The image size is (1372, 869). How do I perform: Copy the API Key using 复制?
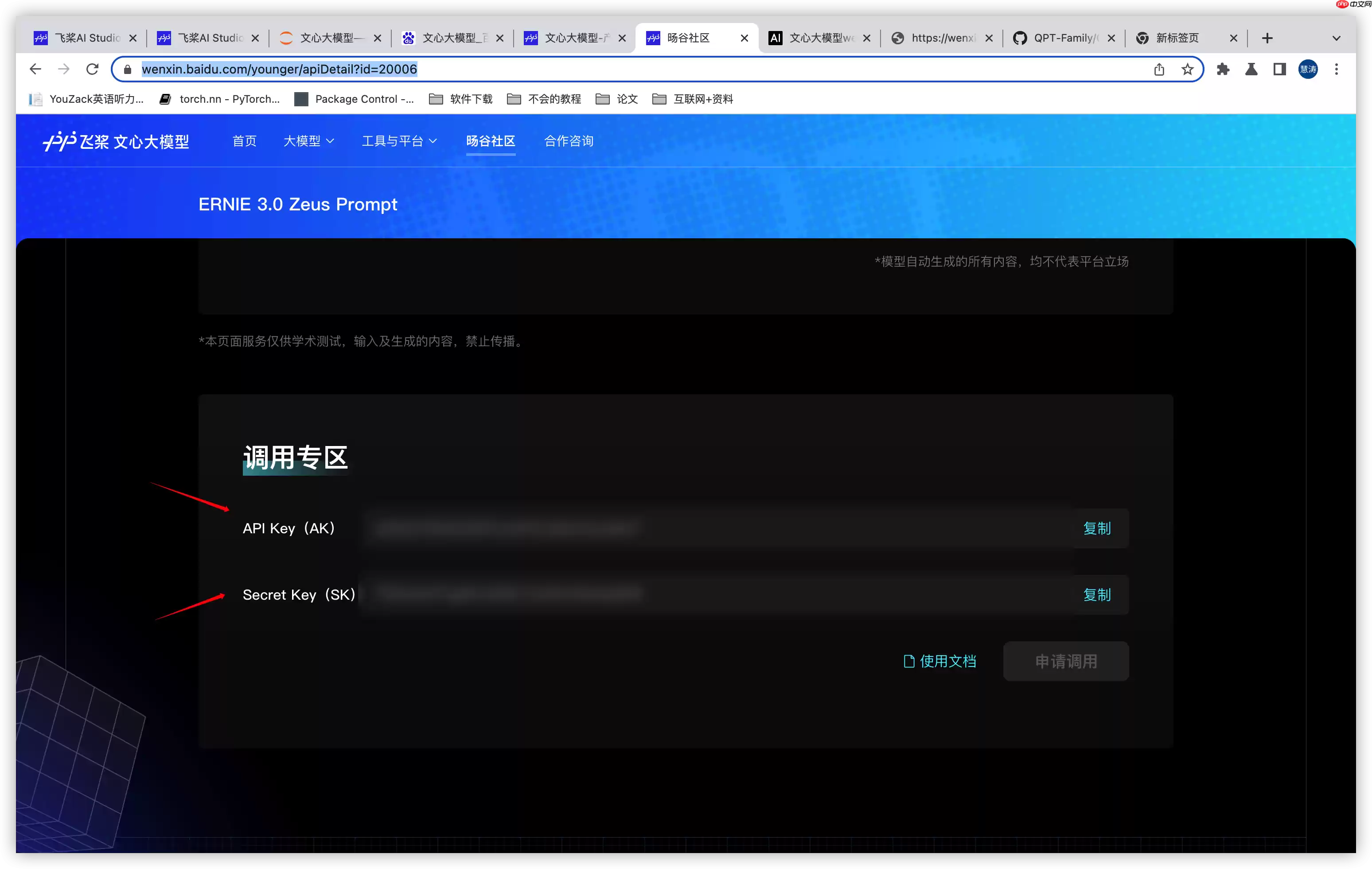coord(1097,528)
